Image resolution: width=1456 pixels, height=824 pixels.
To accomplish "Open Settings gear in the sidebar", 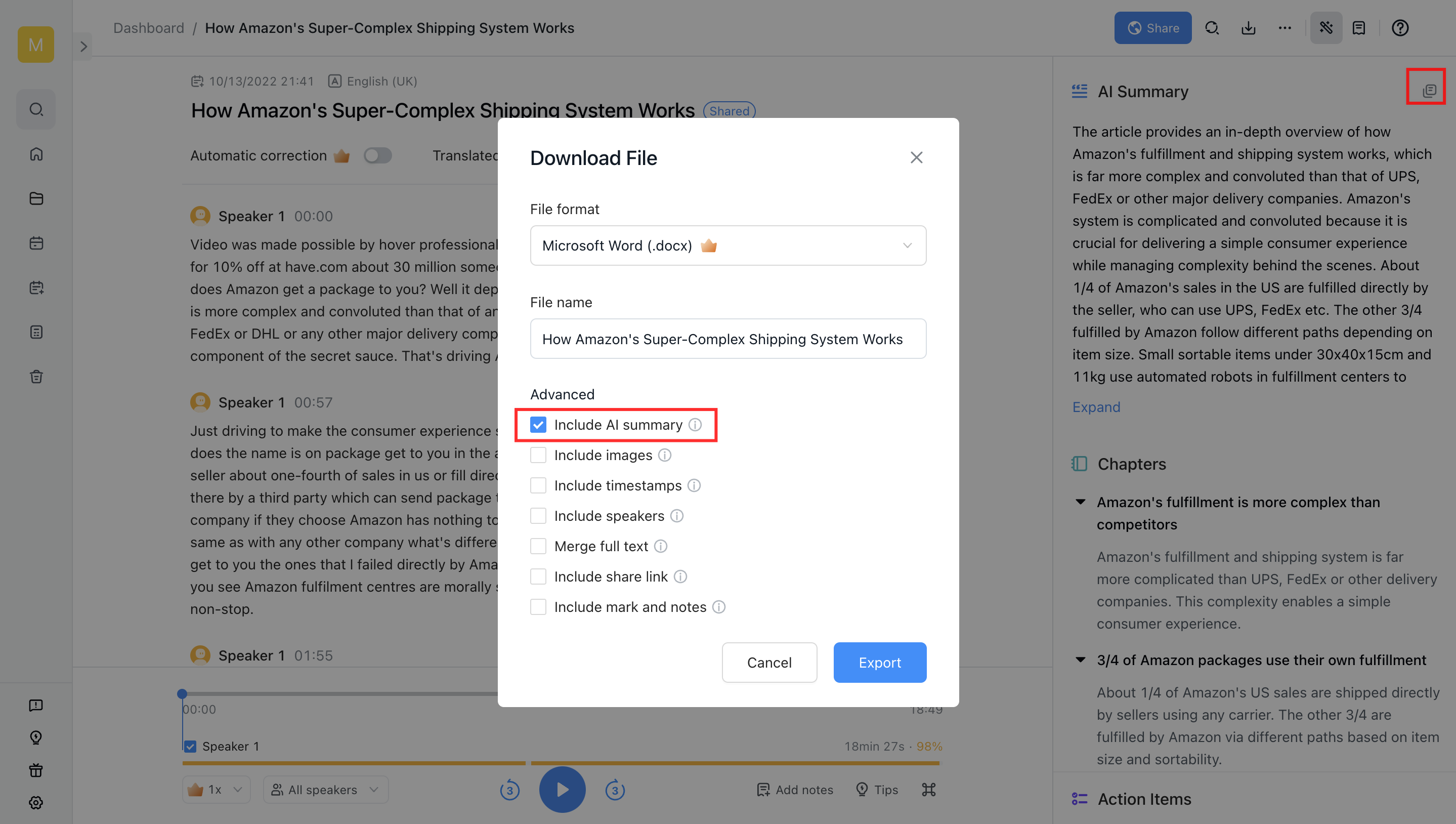I will pos(35,803).
